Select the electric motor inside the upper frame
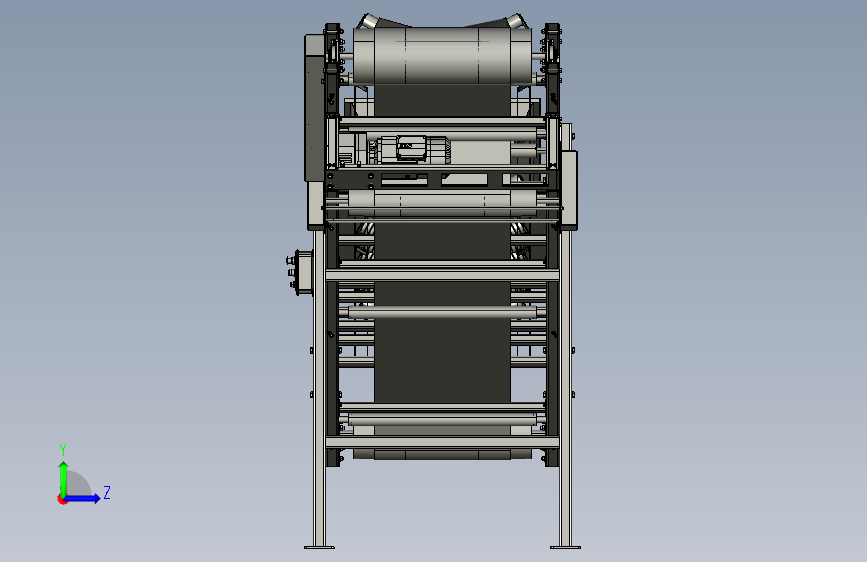This screenshot has width=867, height=562. pyautogui.click(x=412, y=149)
